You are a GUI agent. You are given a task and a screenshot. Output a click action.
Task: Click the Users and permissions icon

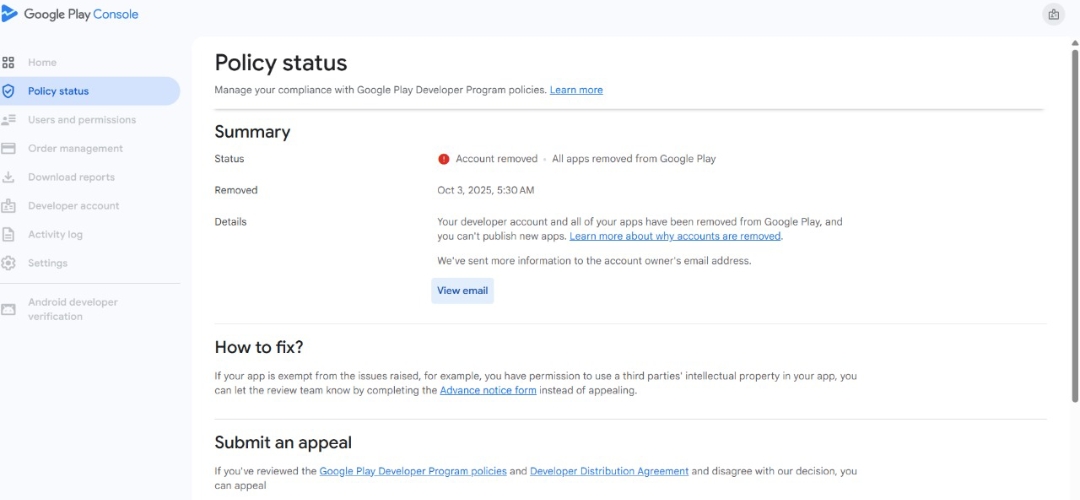coord(9,120)
